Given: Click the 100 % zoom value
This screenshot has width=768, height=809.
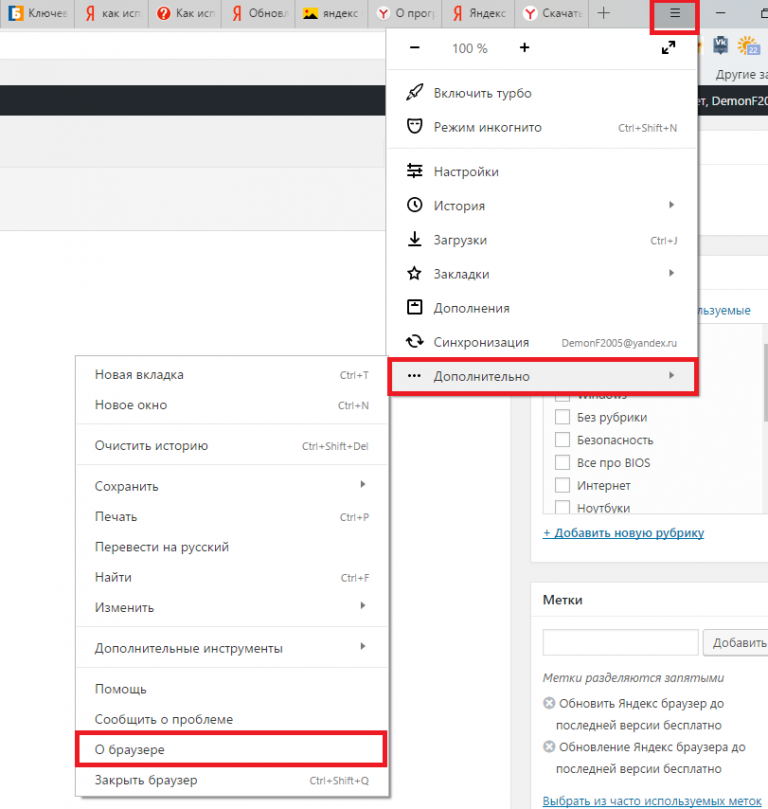Looking at the screenshot, I should [469, 48].
